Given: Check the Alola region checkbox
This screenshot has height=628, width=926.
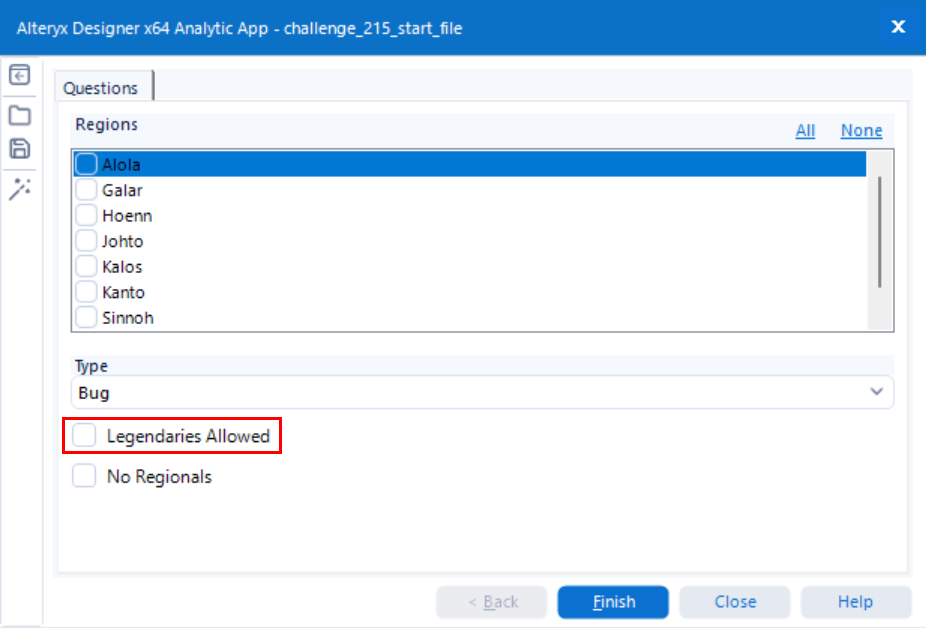Looking at the screenshot, I should click(x=86, y=164).
